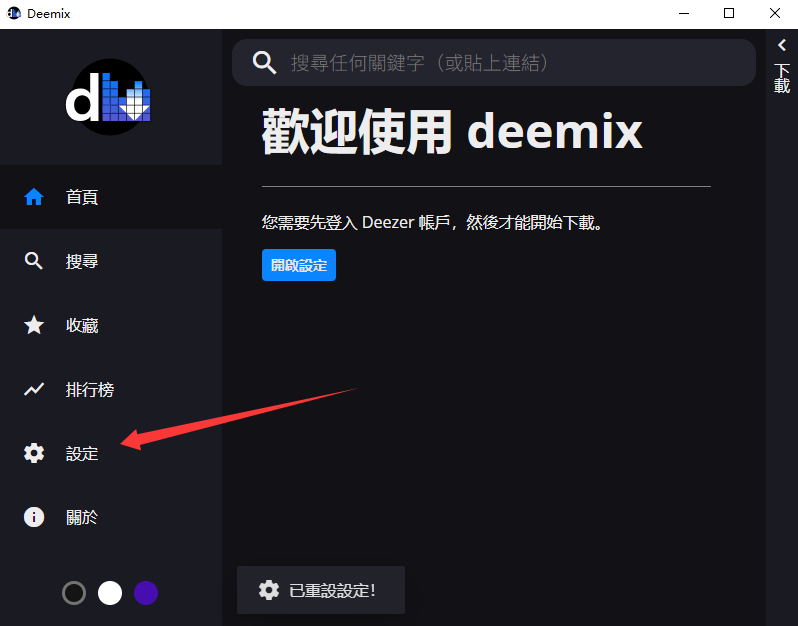Click the 下載 downloads tab label
This screenshot has width=798, height=626.
pyautogui.click(x=782, y=78)
